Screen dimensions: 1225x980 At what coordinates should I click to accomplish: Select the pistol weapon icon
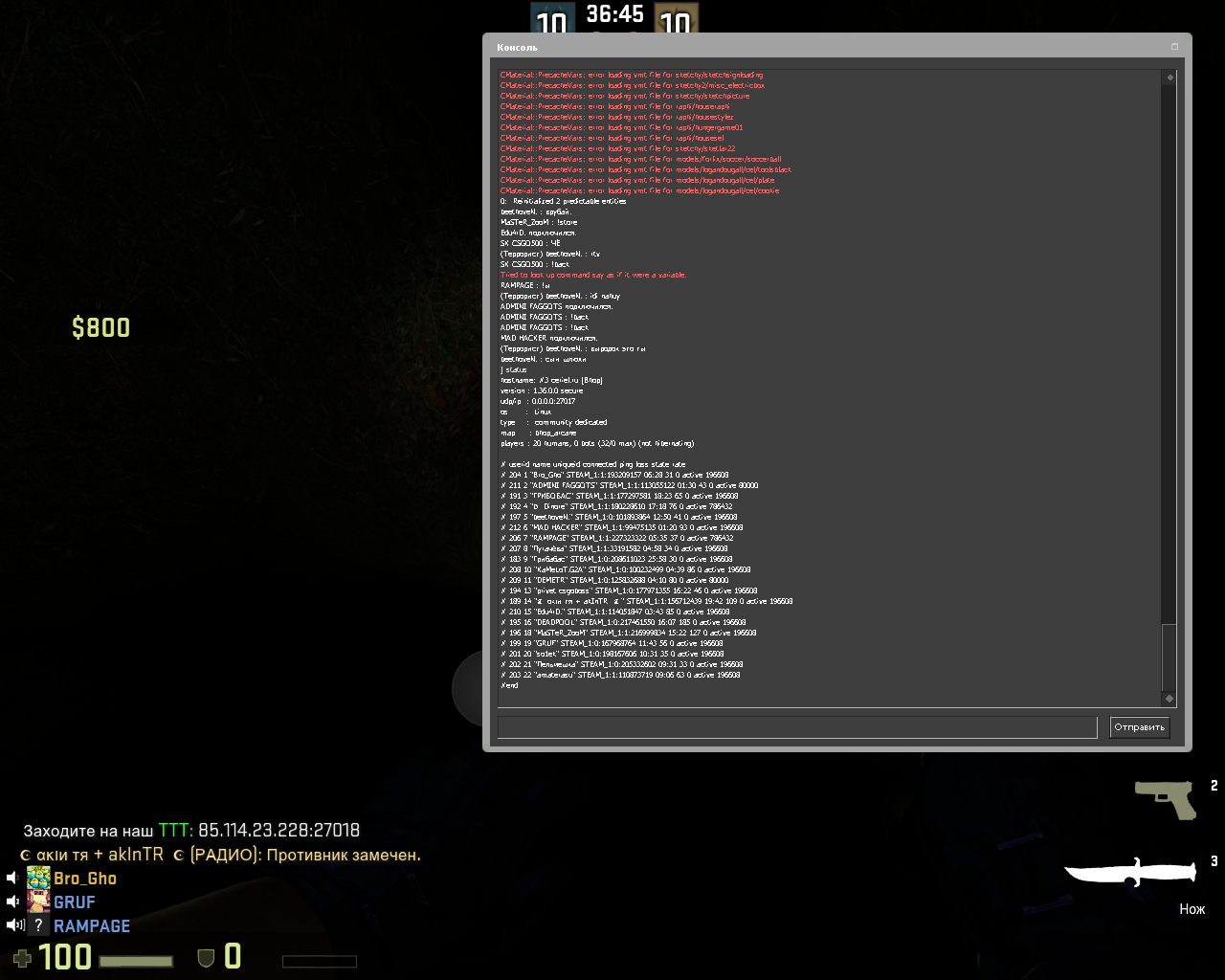click(1165, 799)
